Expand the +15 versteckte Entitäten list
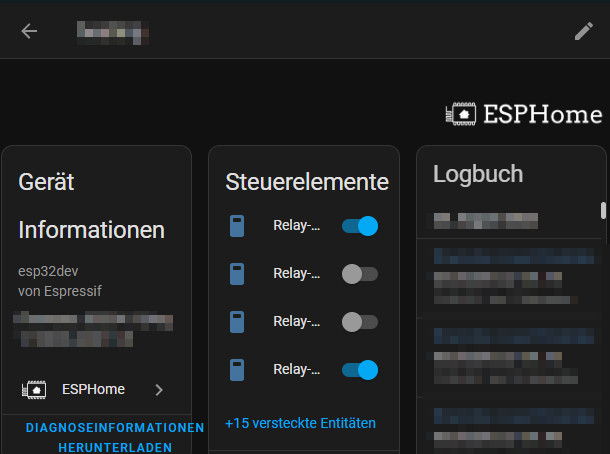Viewport: 610px width, 454px height. [300, 423]
